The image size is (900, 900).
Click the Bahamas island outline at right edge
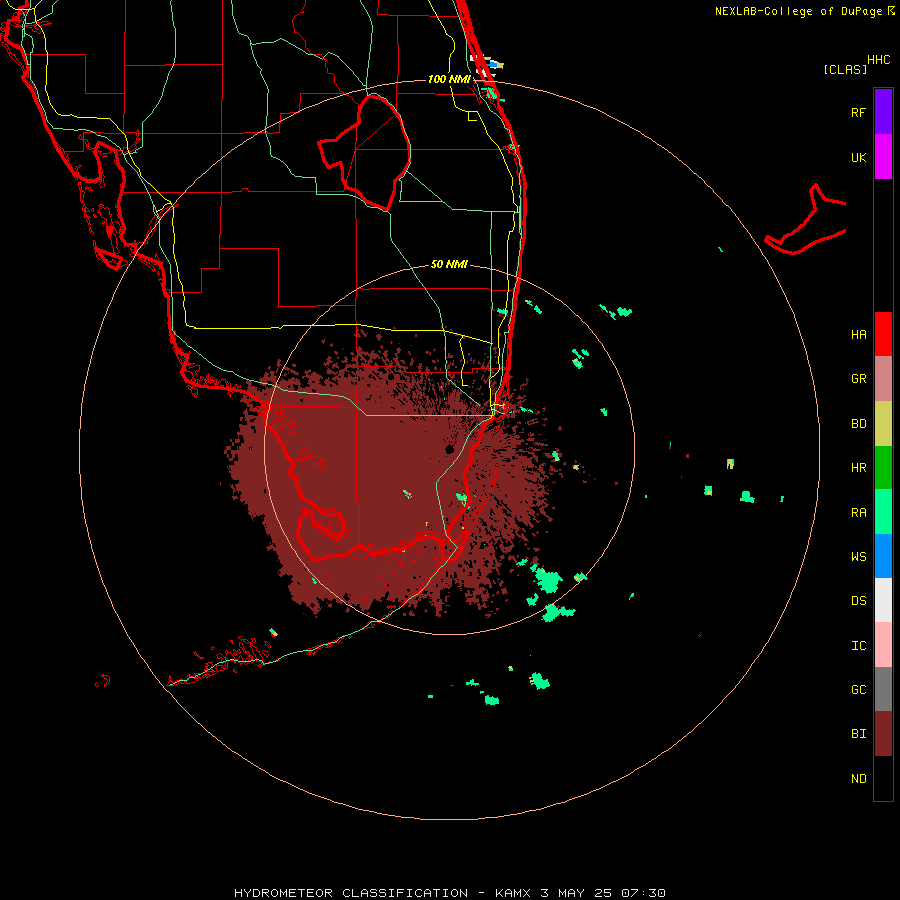point(806,220)
